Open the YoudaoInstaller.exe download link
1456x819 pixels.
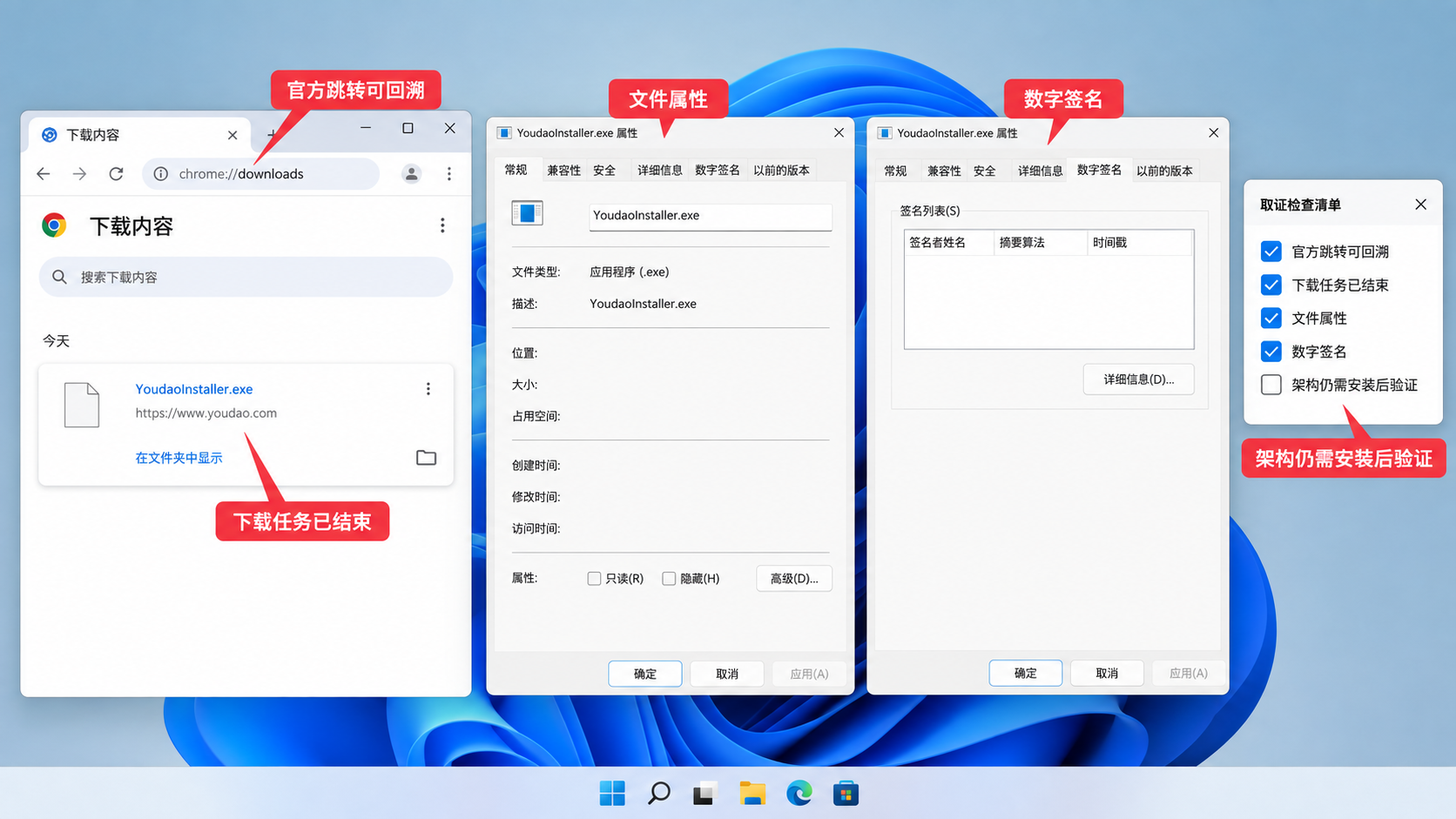point(194,389)
